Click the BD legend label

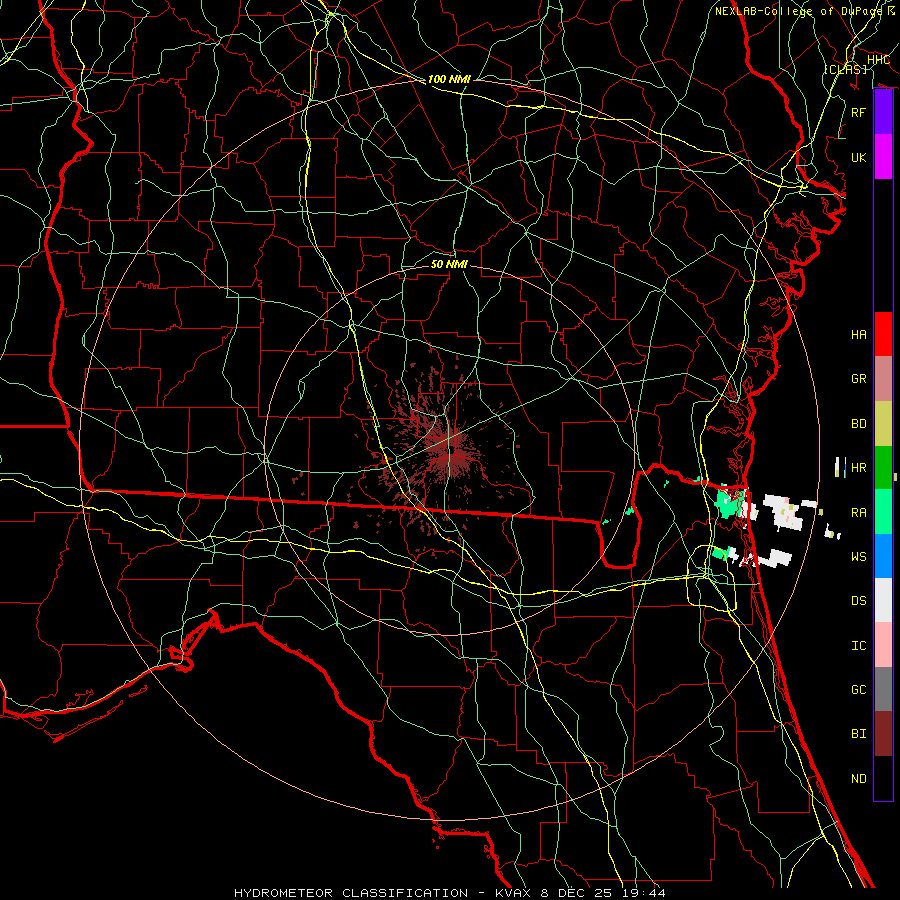[x=859, y=424]
